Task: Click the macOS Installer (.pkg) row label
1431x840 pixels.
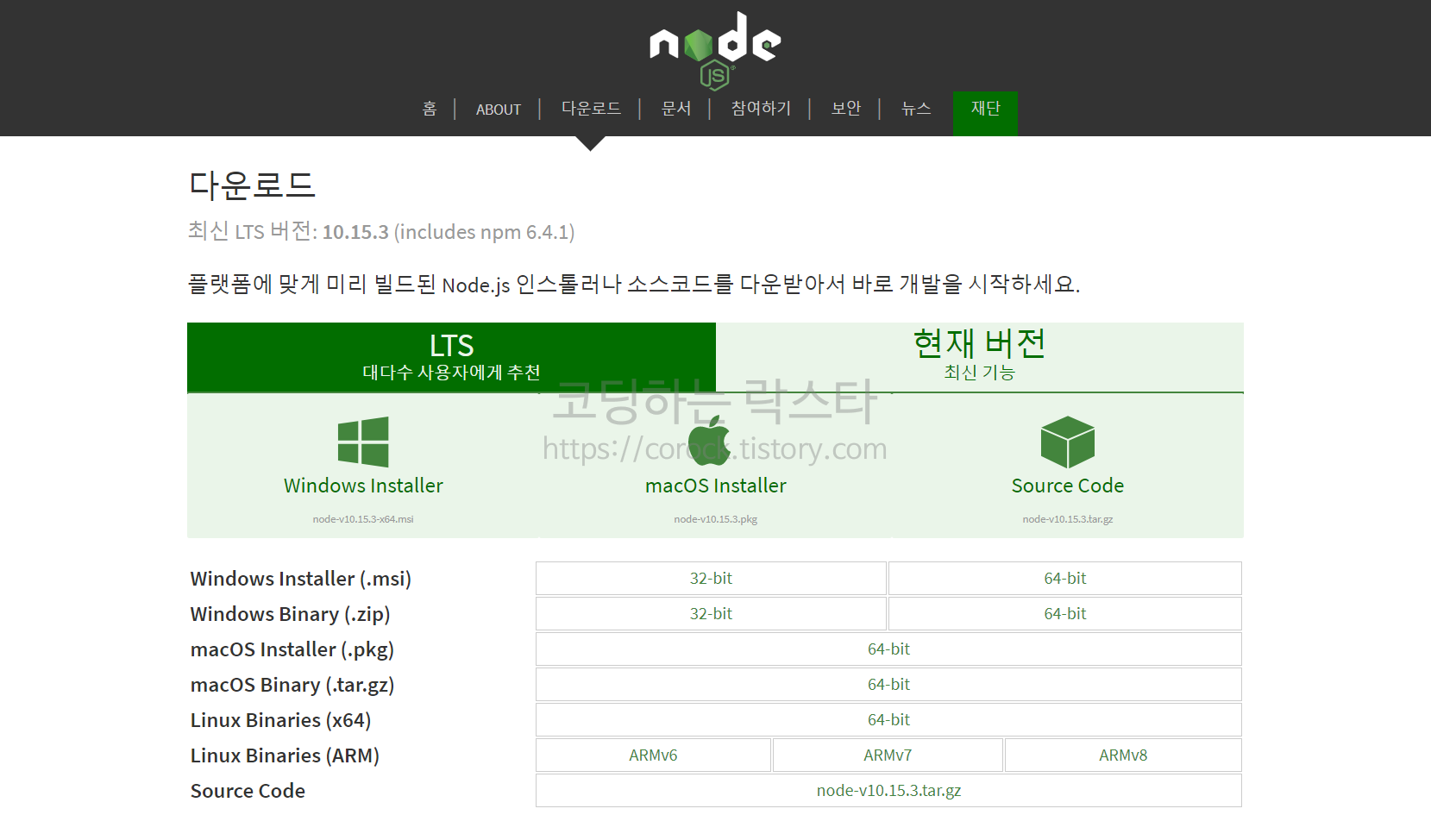Action: click(292, 649)
